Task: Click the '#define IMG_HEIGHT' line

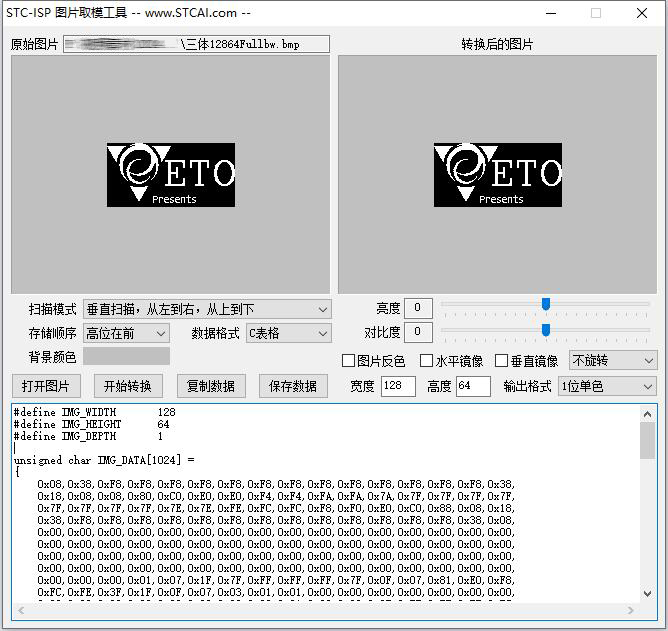Action: pyautogui.click(x=91, y=424)
